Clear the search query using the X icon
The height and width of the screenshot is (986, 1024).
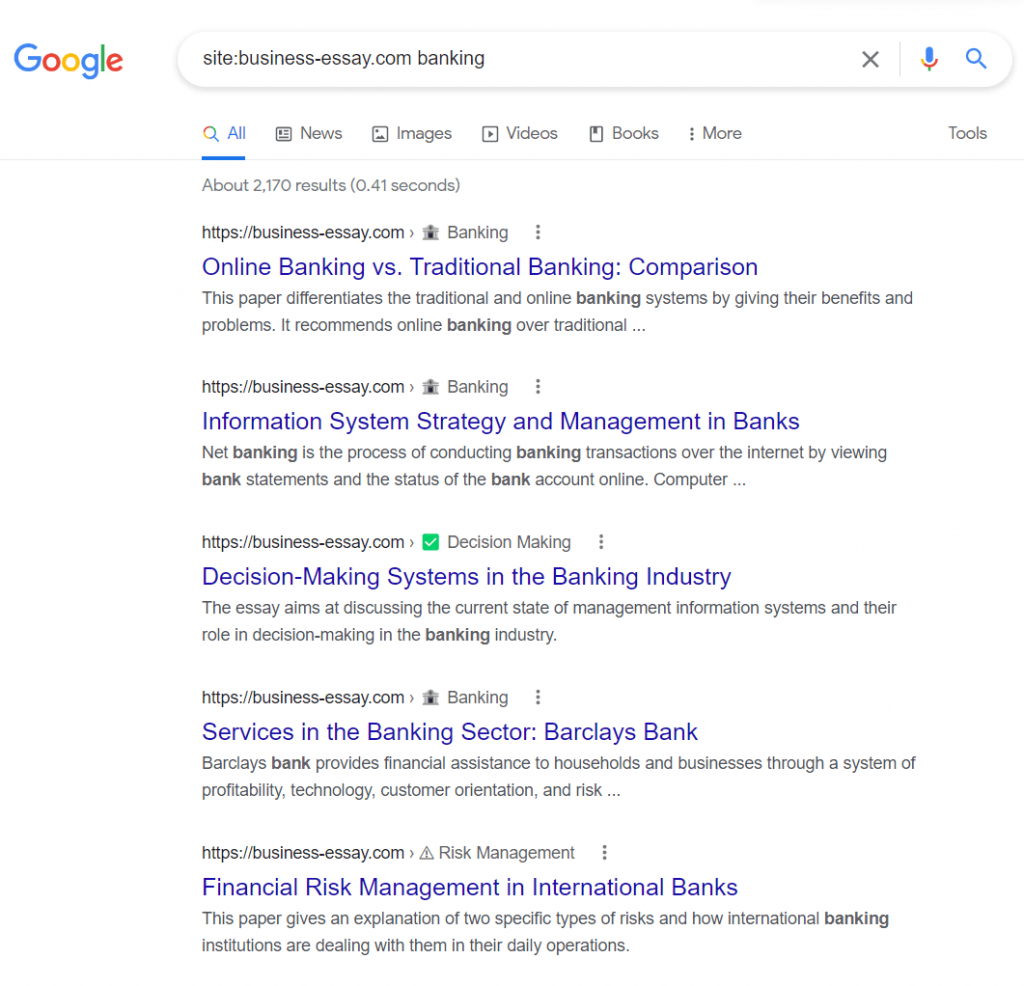point(870,59)
